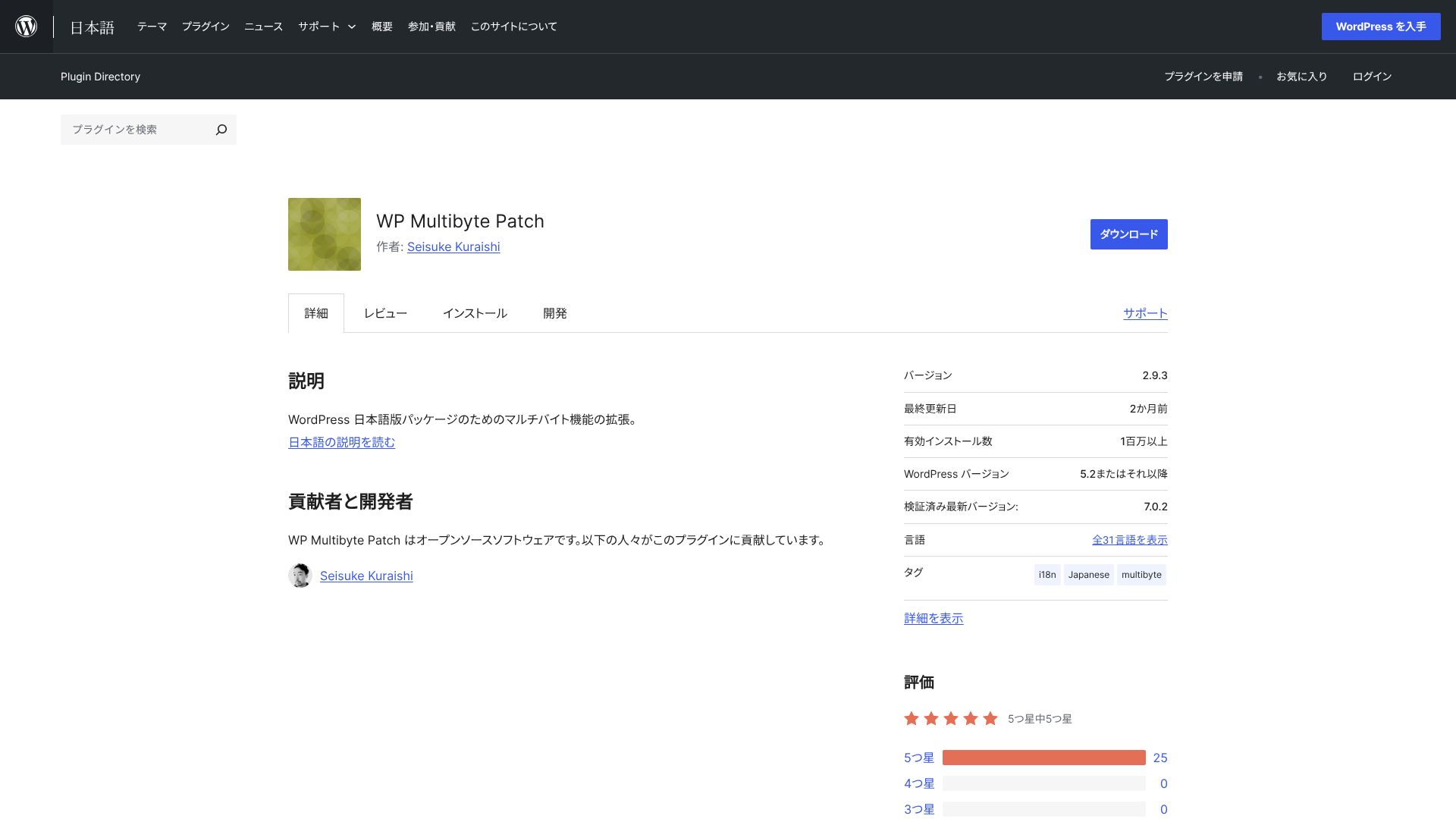The image size is (1456, 819).
Task: Click the WordPress を入手 button
Action: click(1381, 27)
